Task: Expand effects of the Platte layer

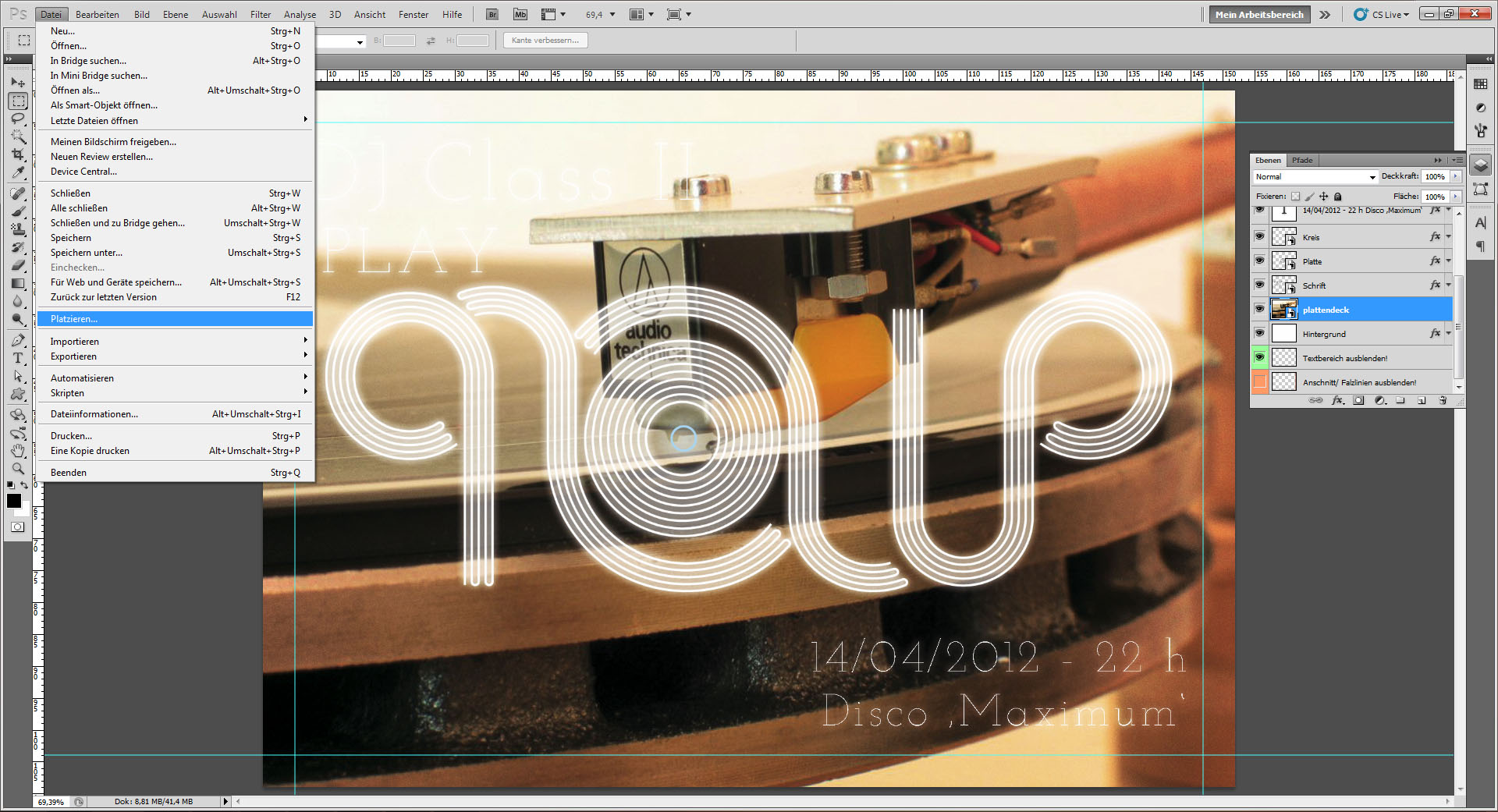Action: click(x=1448, y=261)
